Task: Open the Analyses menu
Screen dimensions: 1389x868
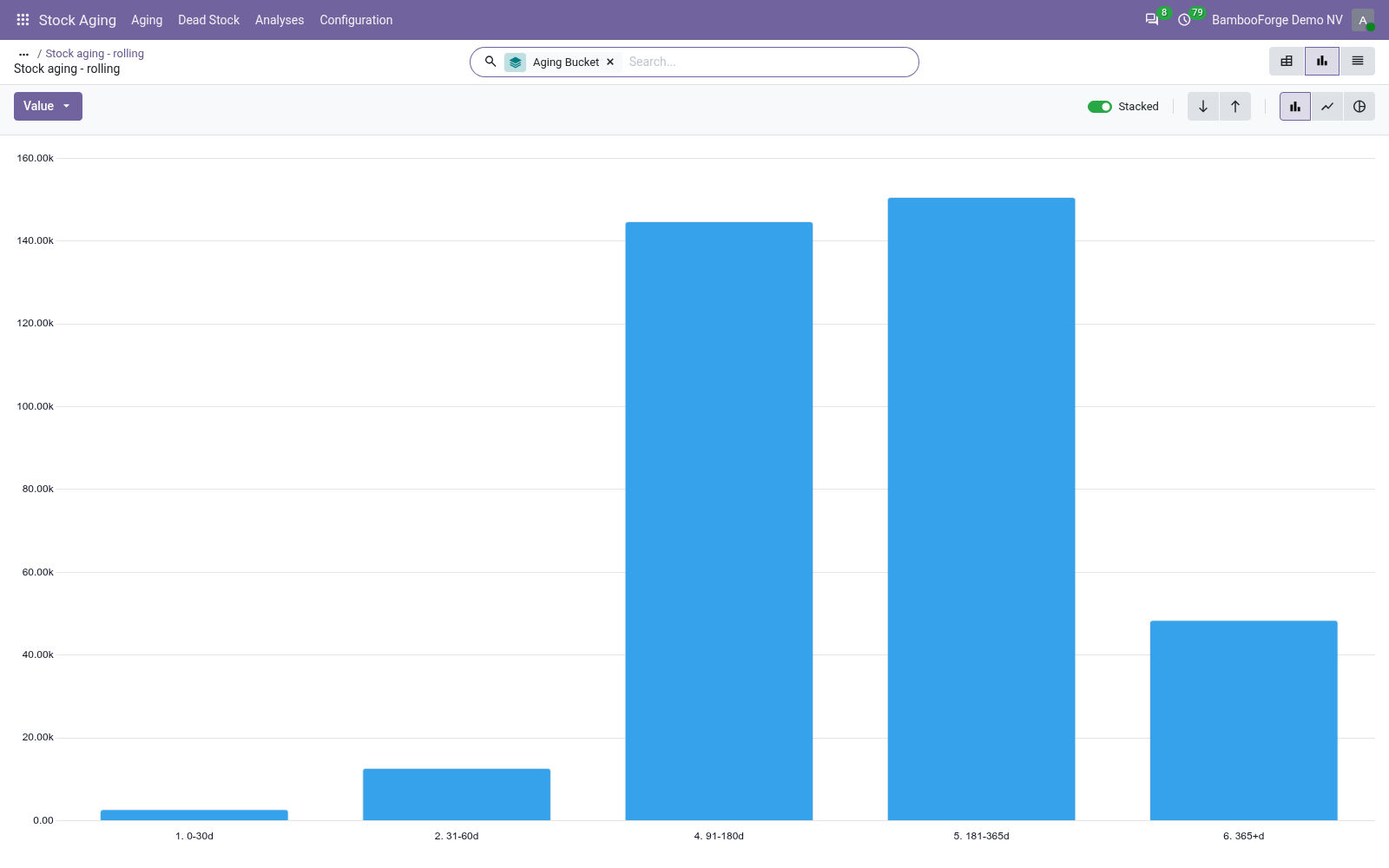Action: point(280,20)
